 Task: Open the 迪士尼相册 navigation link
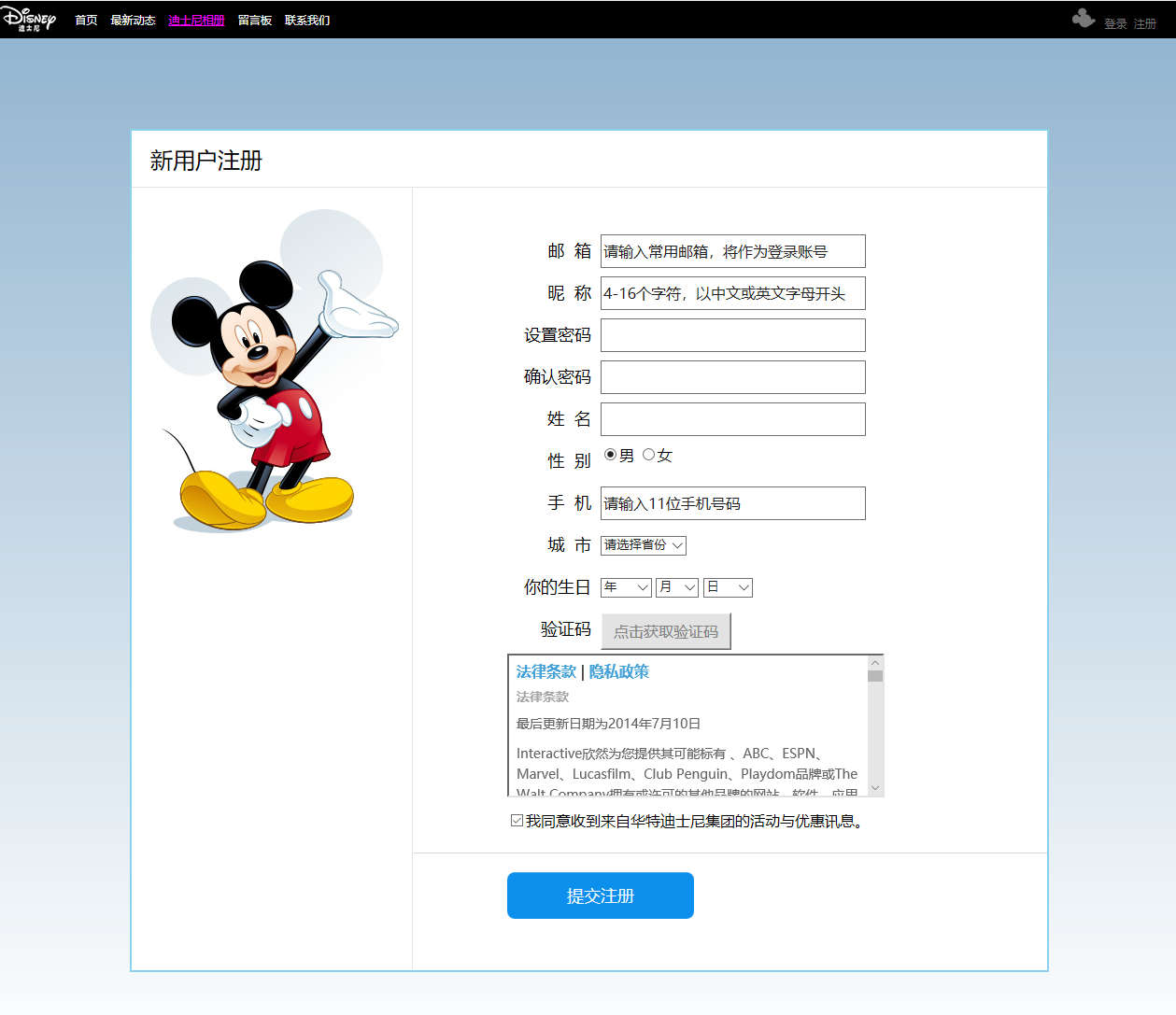(196, 20)
